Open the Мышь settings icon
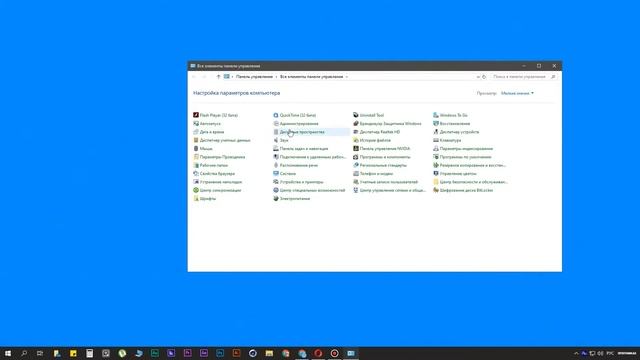 tap(196, 149)
